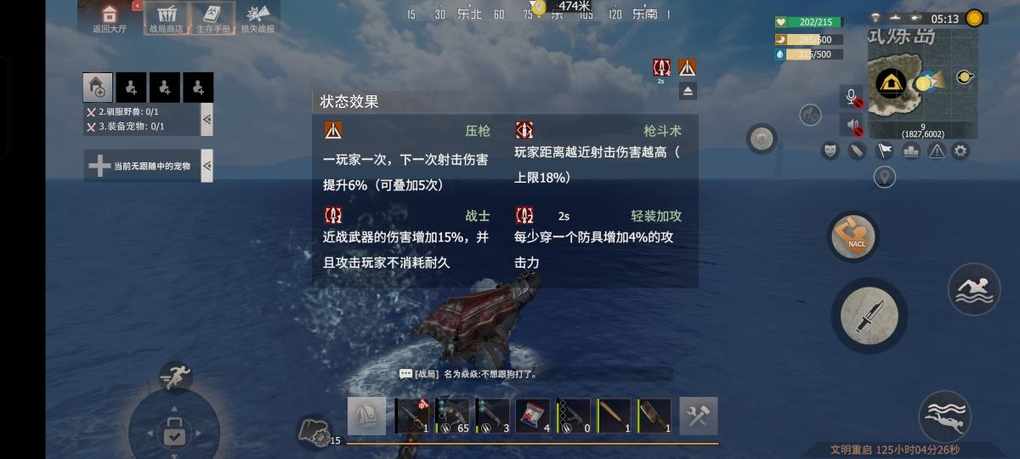1020x459 pixels.
Task: Tap the 返回大厅 home icon
Action: [x=109, y=14]
